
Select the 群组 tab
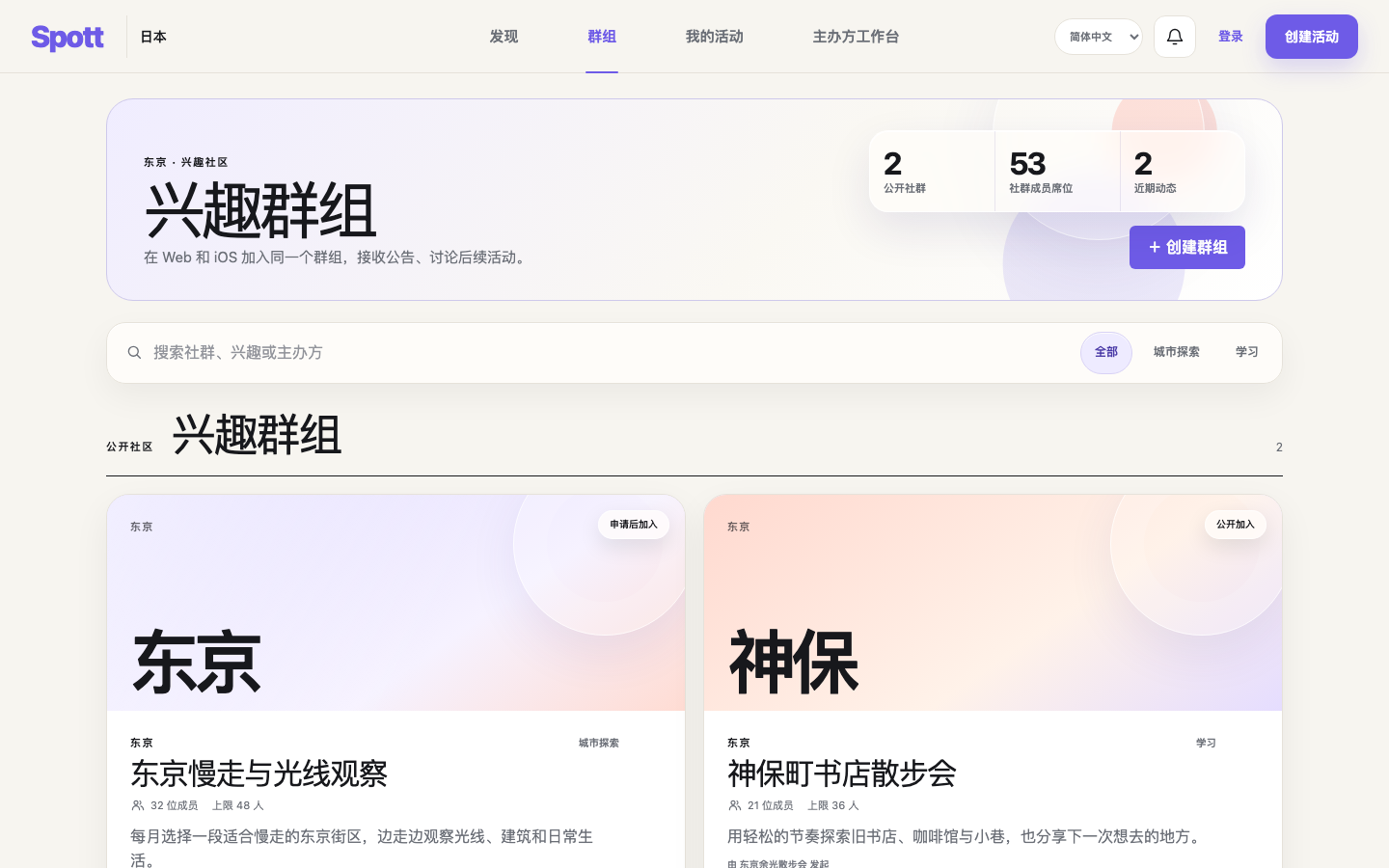[x=602, y=37]
